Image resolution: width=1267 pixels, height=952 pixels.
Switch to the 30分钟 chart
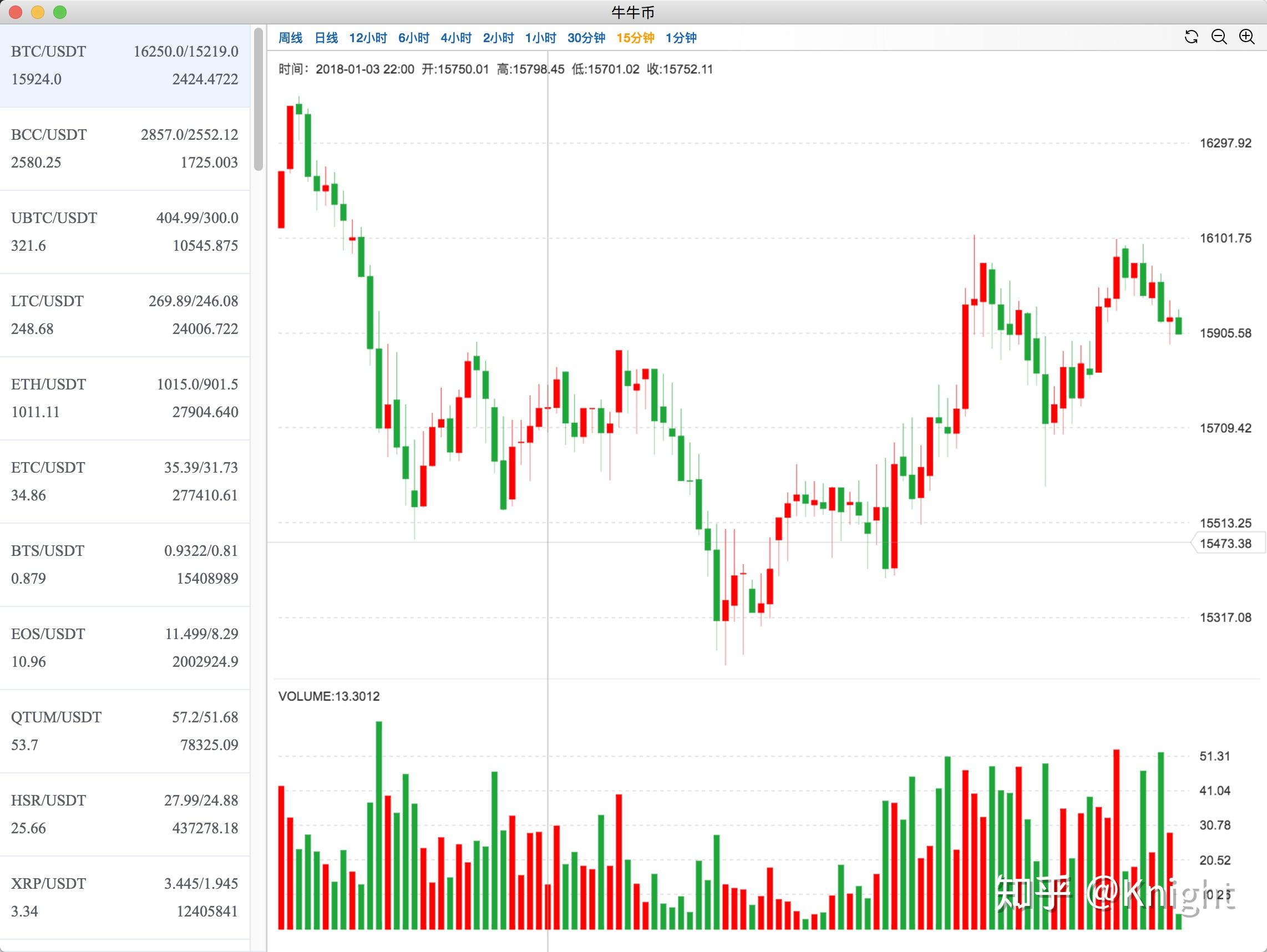click(x=586, y=38)
